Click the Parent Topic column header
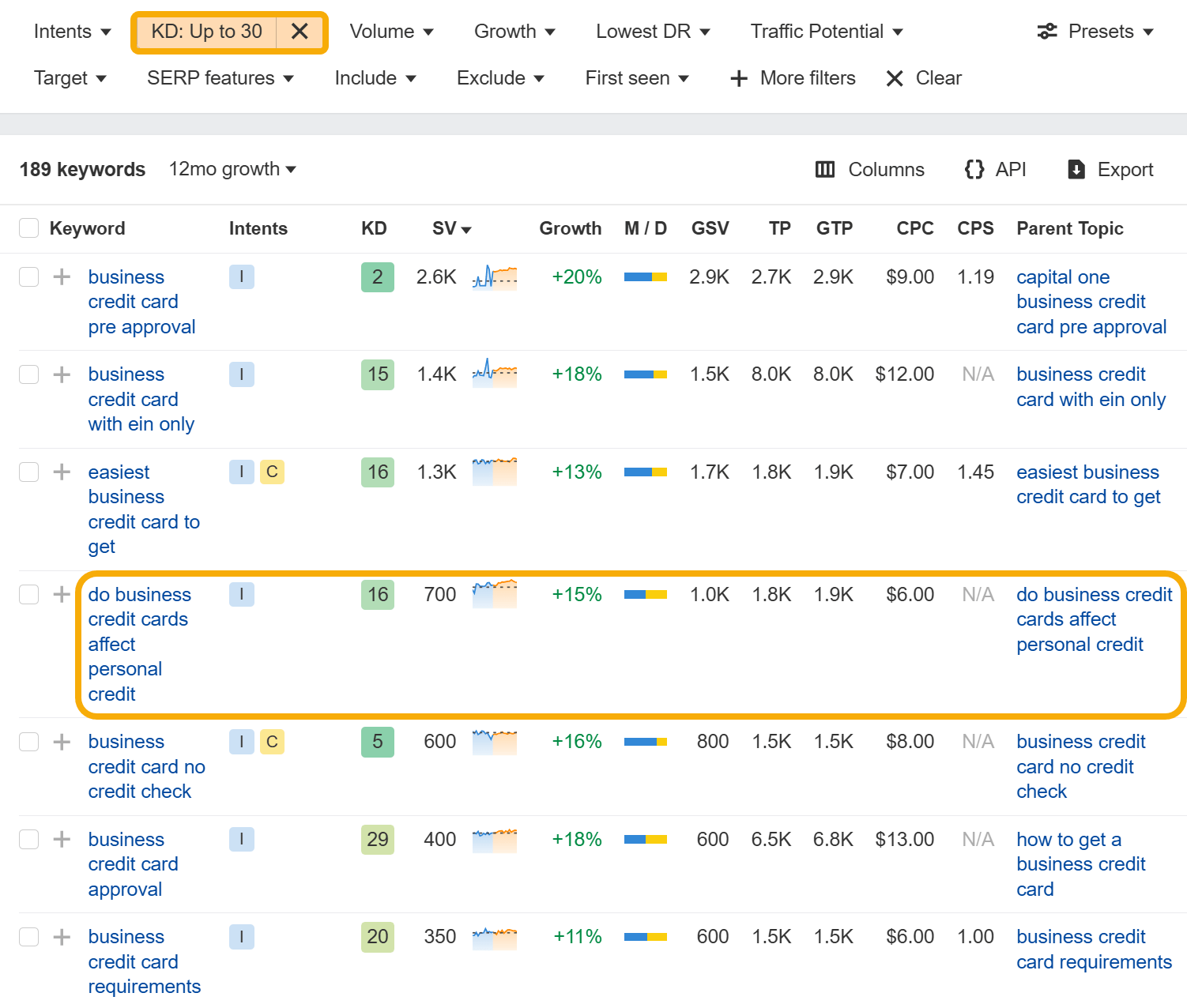1187x1008 pixels. (1069, 228)
